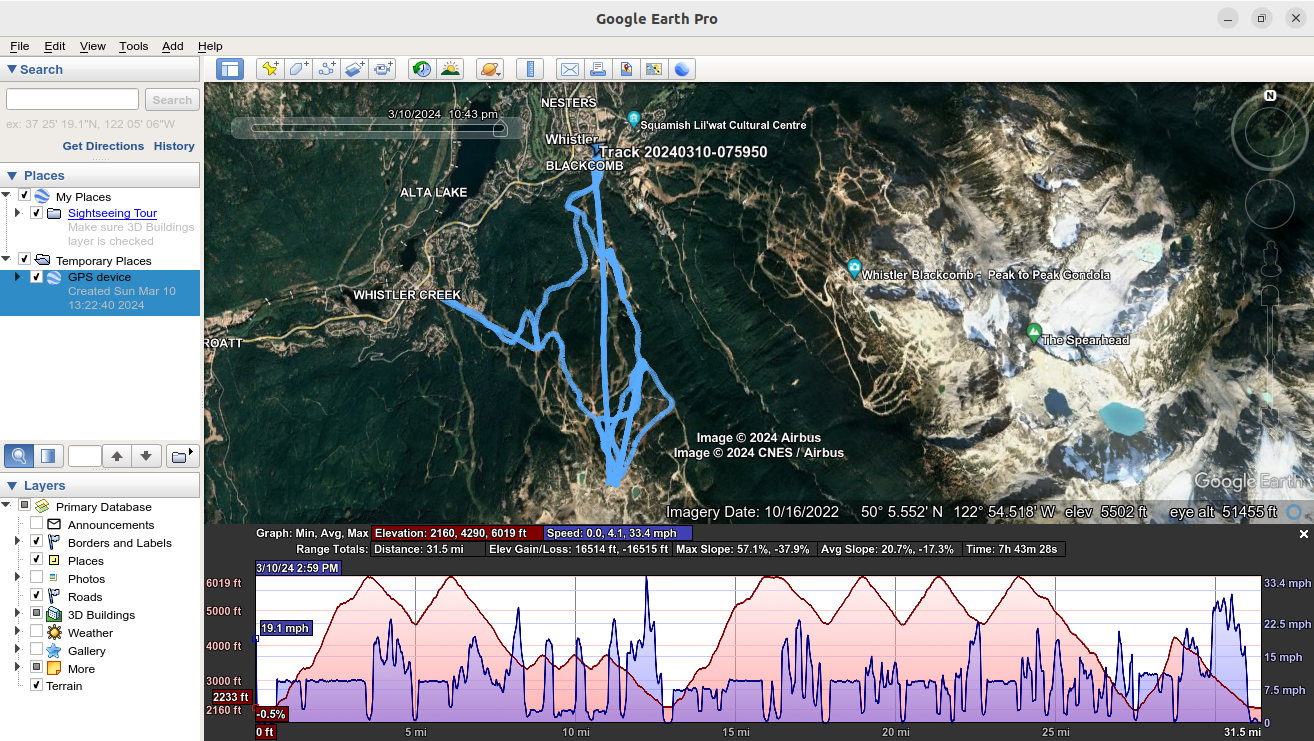This screenshot has height=741, width=1314.
Task: Move selected place down with arrow
Action: point(146,457)
